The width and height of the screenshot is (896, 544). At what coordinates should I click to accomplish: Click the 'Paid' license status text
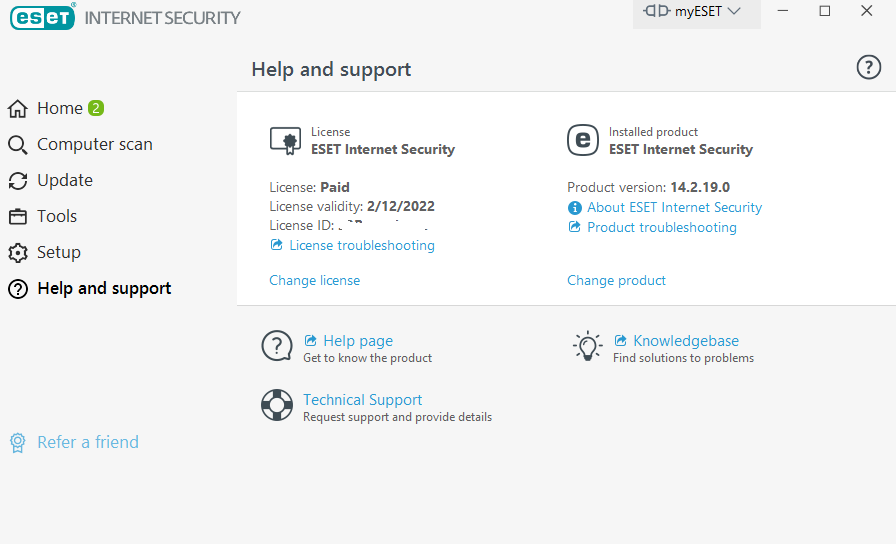click(x=335, y=187)
